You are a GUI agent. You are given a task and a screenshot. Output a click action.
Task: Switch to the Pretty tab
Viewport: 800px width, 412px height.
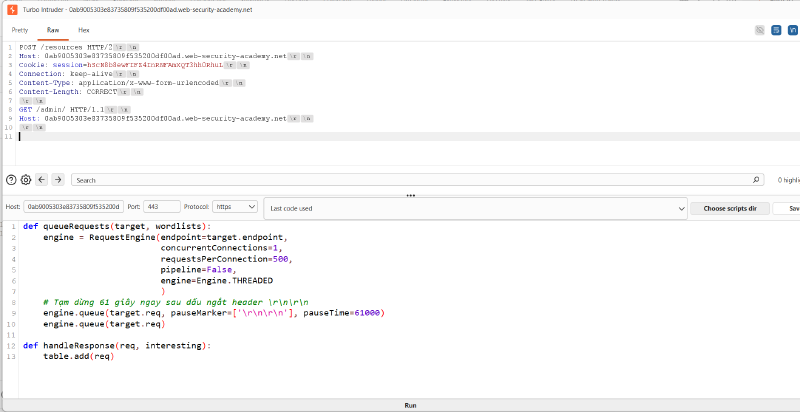(x=20, y=30)
